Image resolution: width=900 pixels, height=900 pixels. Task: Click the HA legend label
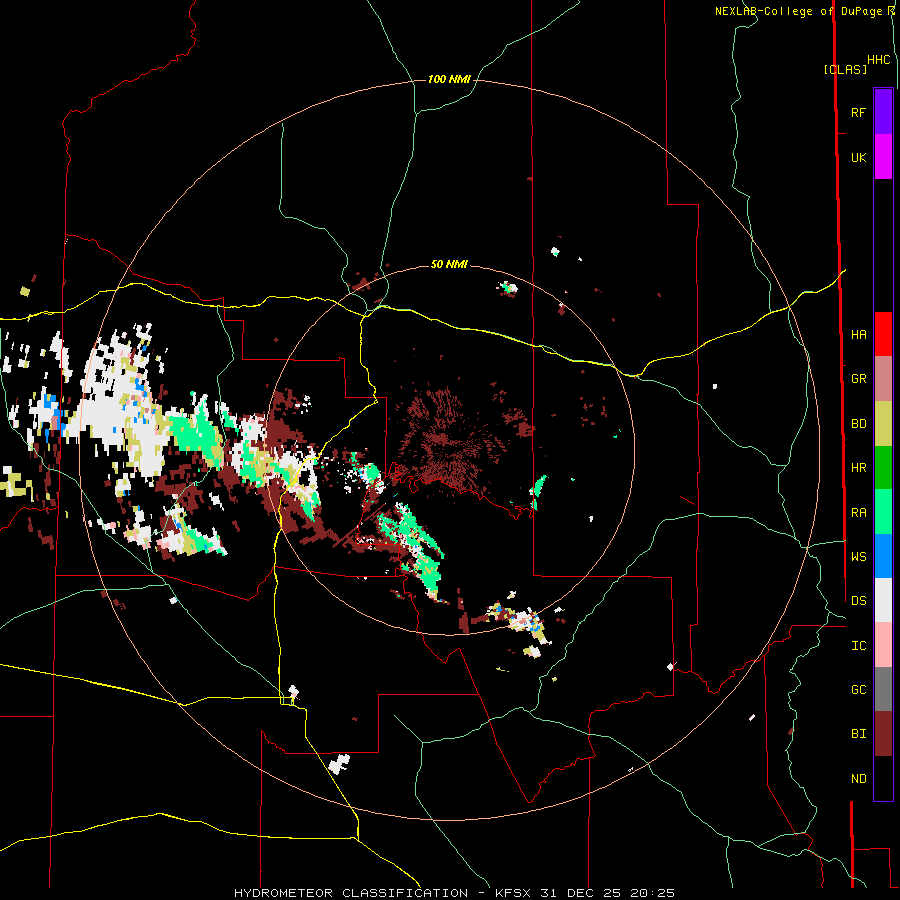pos(858,335)
